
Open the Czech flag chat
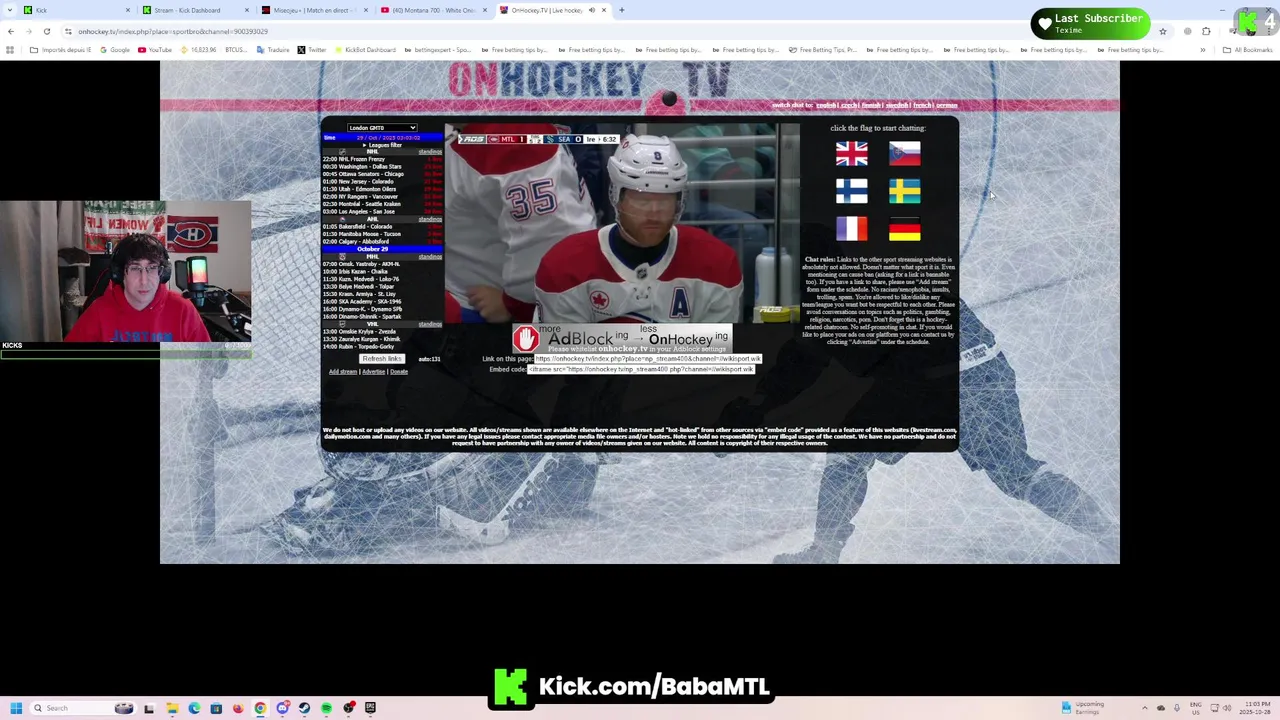[x=904, y=153]
